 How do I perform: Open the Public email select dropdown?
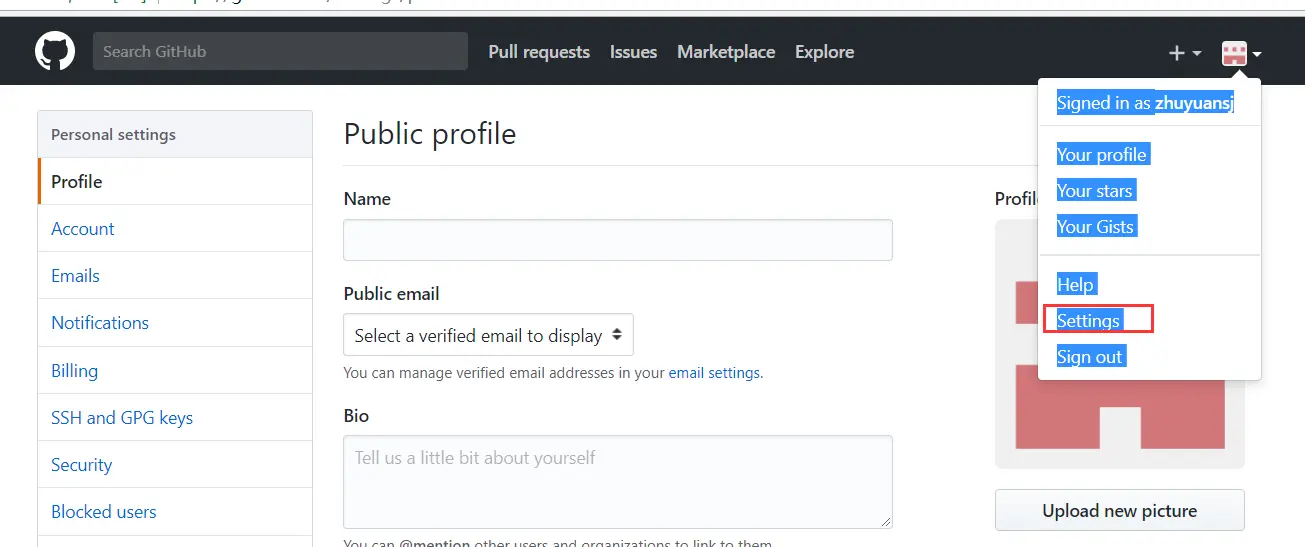(488, 335)
